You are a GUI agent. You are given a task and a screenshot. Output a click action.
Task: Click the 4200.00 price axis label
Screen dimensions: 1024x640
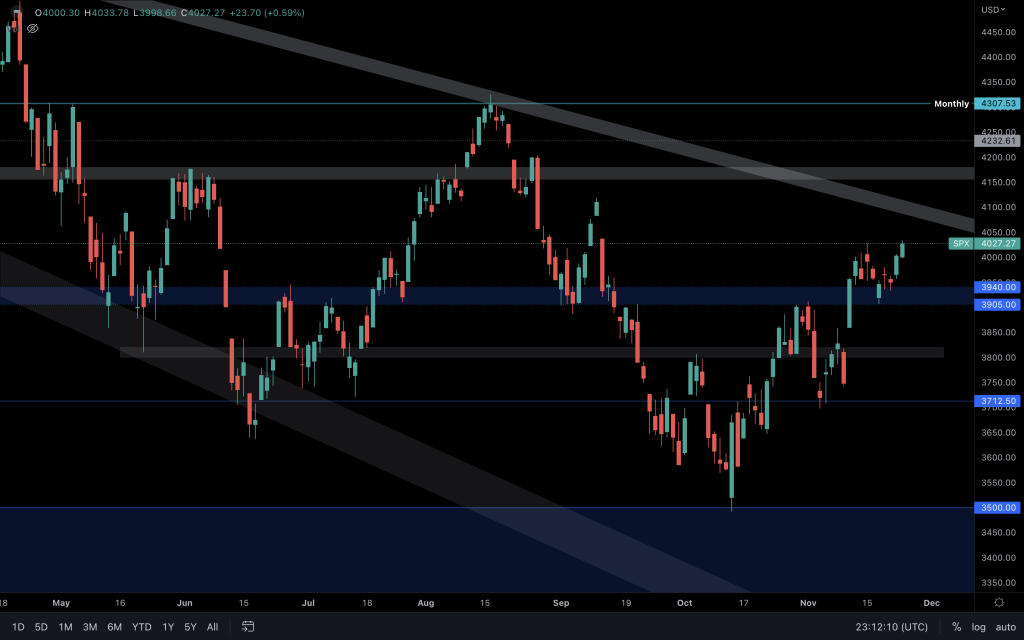coord(998,157)
